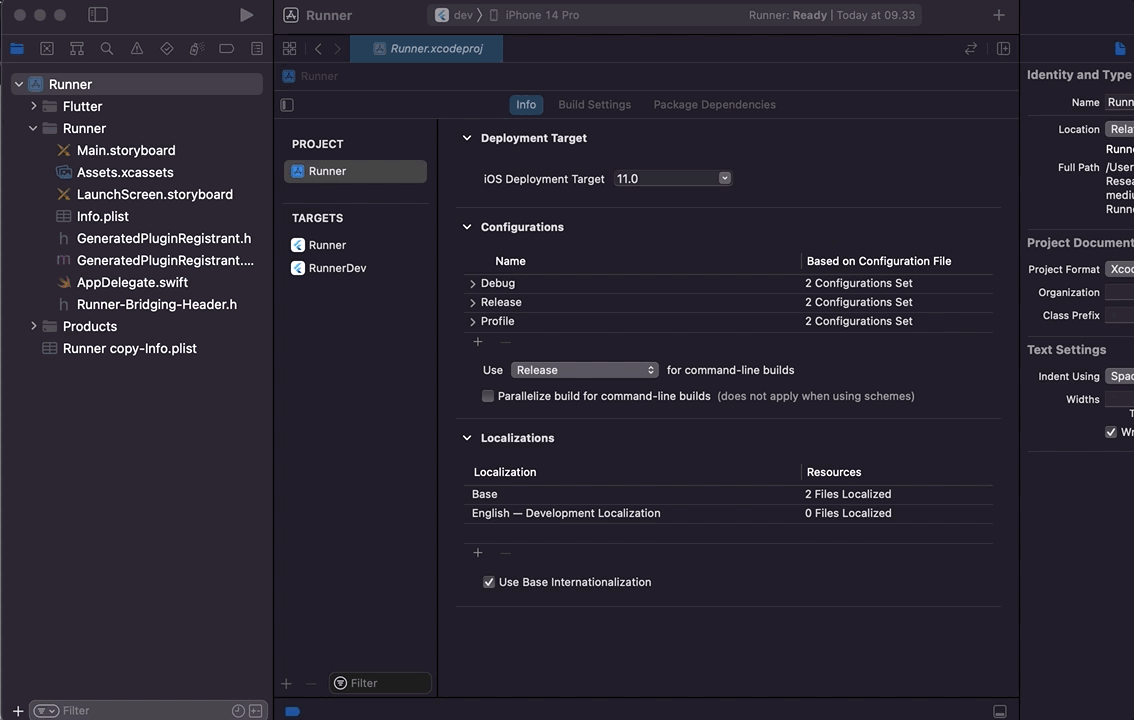Open the Issue navigator warning icon
Screen dimensions: 1134x720
point(137,48)
